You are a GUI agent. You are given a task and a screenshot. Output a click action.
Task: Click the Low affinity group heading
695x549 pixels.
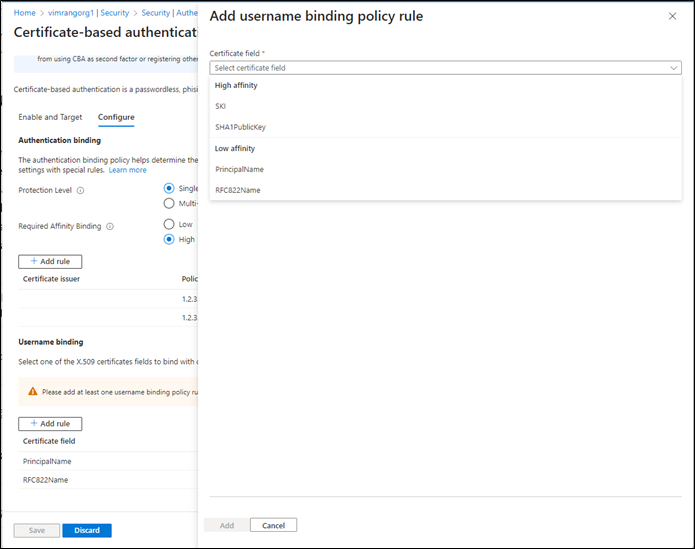click(x=234, y=148)
